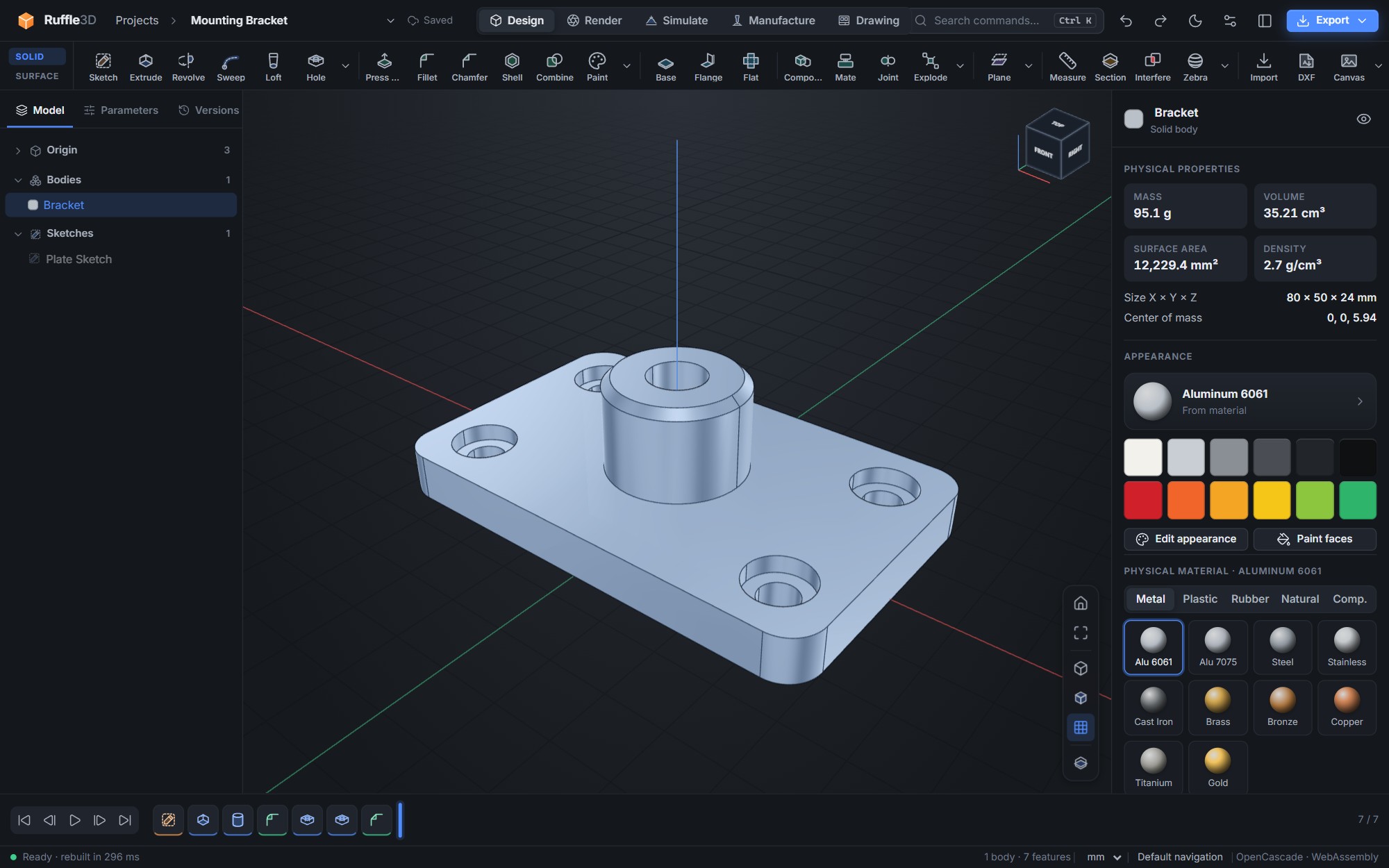Select the Shell tool

512,67
